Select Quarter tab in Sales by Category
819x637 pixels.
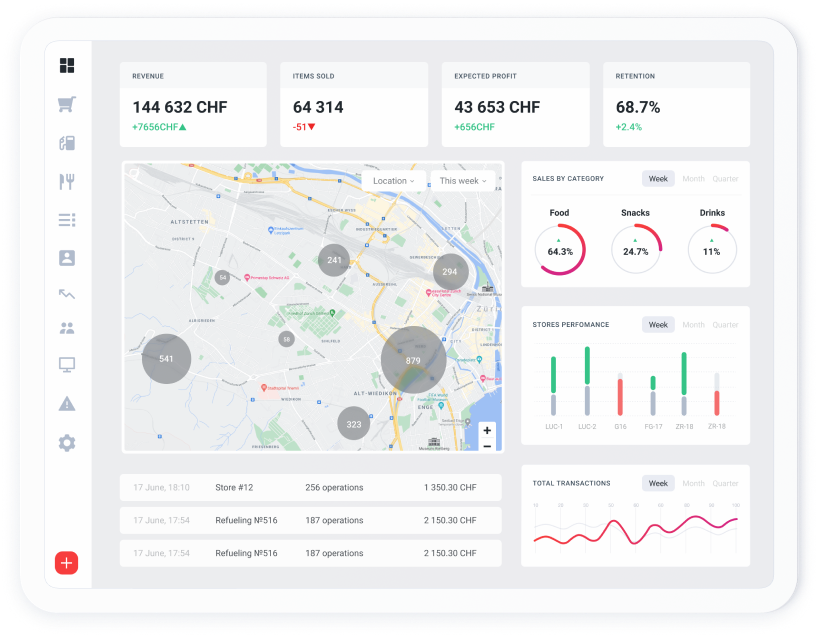pyautogui.click(x=726, y=179)
